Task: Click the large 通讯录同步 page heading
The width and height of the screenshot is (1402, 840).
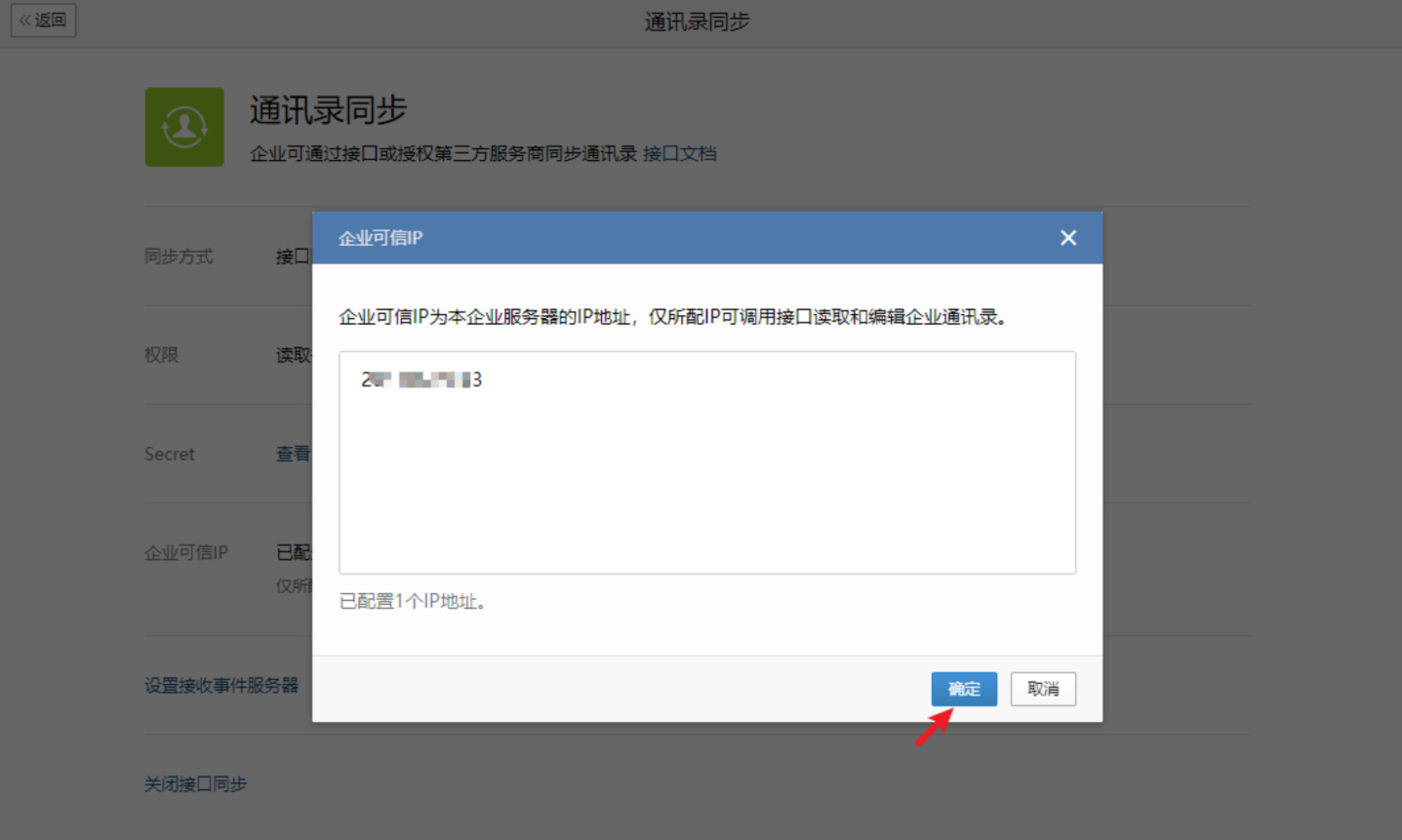Action: click(328, 110)
